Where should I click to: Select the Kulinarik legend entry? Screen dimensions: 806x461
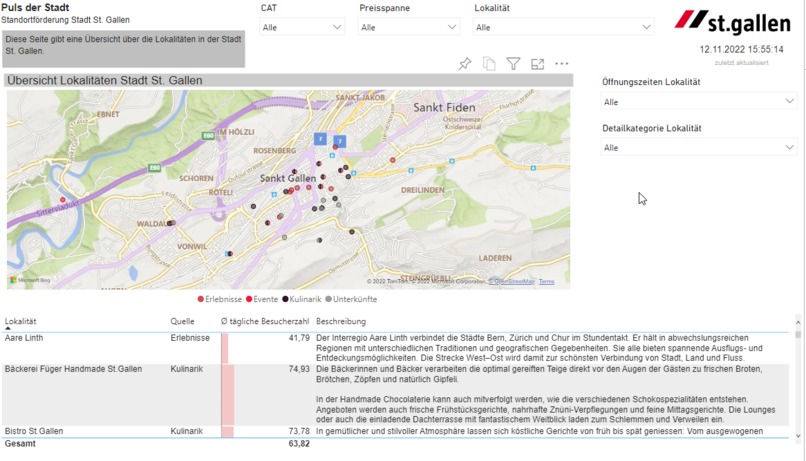tap(302, 299)
